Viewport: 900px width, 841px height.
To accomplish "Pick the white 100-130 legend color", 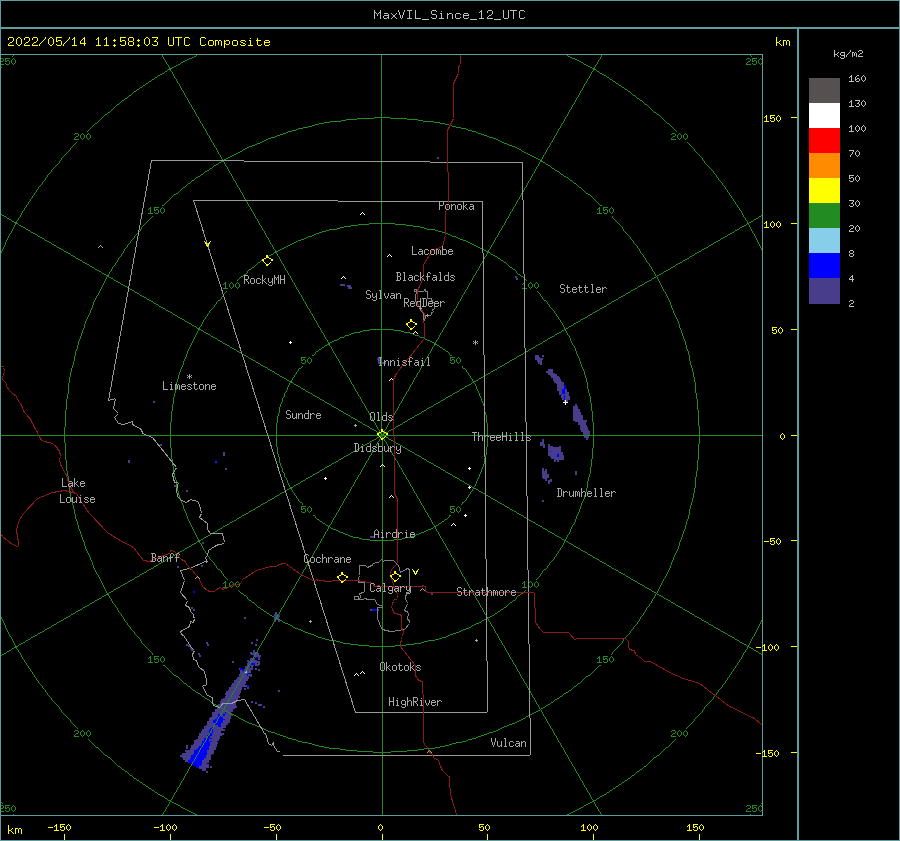I will tap(824, 115).
